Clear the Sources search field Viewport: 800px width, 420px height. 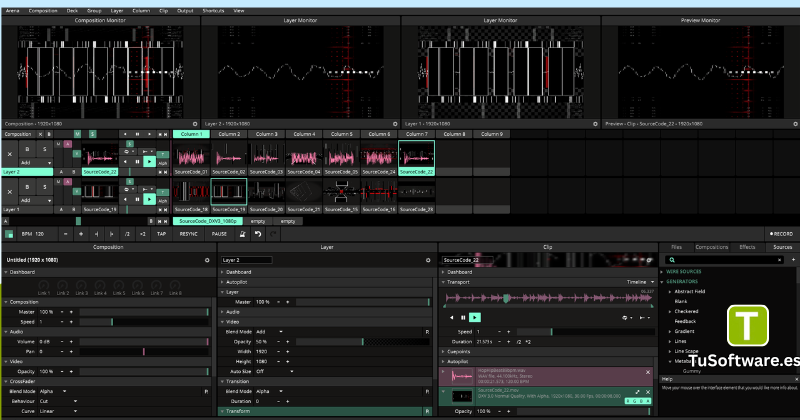click(779, 260)
